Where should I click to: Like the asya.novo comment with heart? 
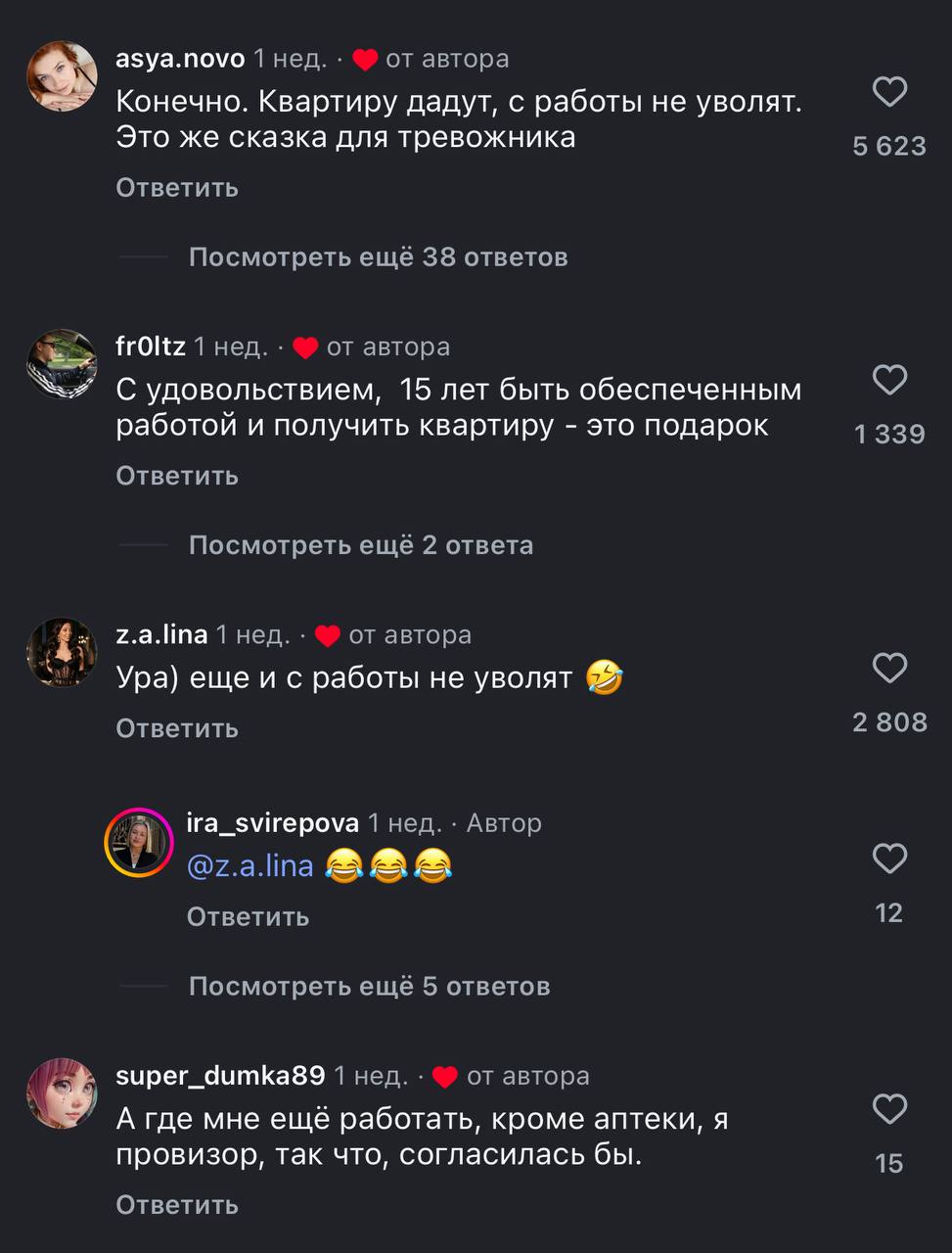[888, 92]
